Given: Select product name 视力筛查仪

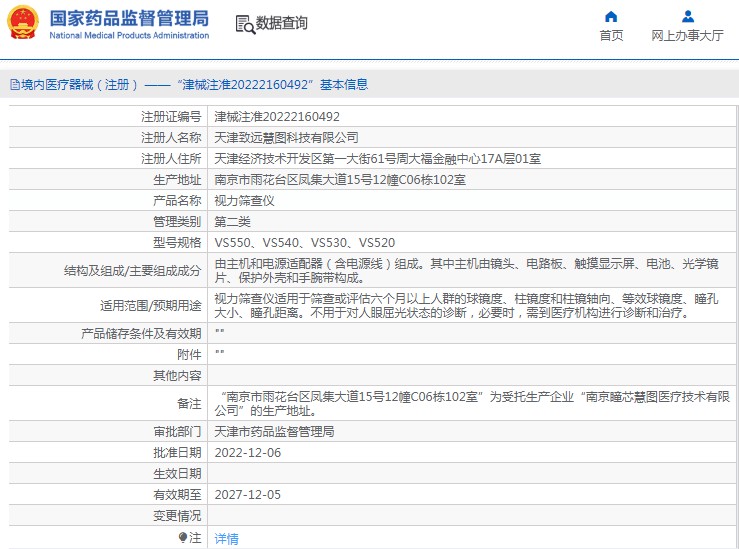Looking at the screenshot, I should (x=245, y=201).
